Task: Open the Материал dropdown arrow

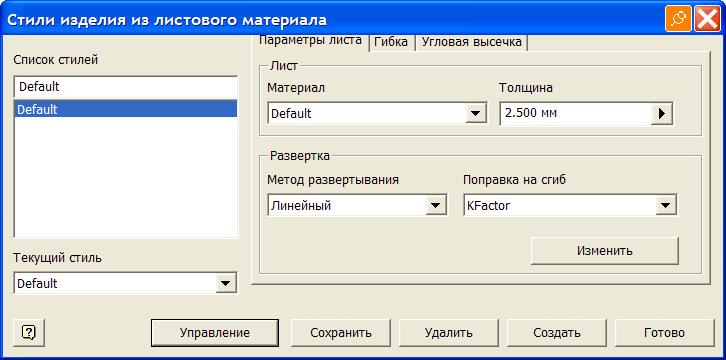Action: click(475, 114)
